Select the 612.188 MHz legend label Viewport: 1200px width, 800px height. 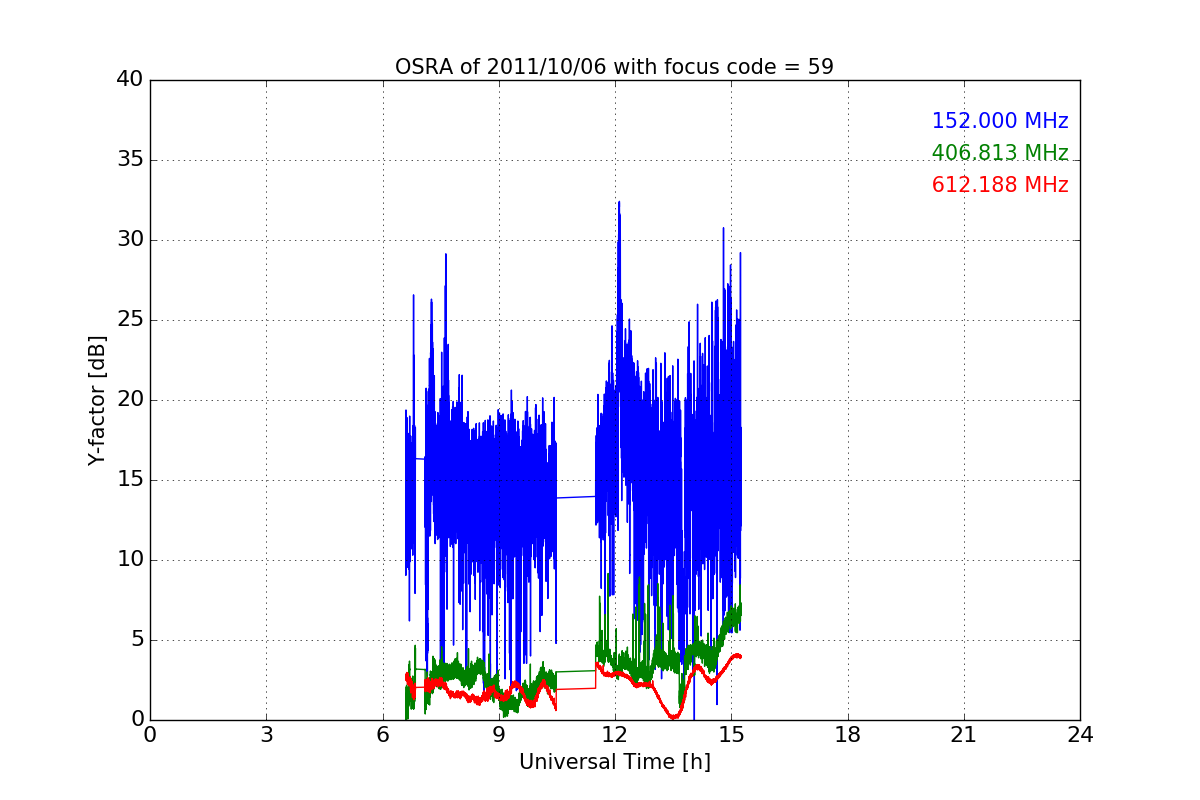[x=1000, y=185]
